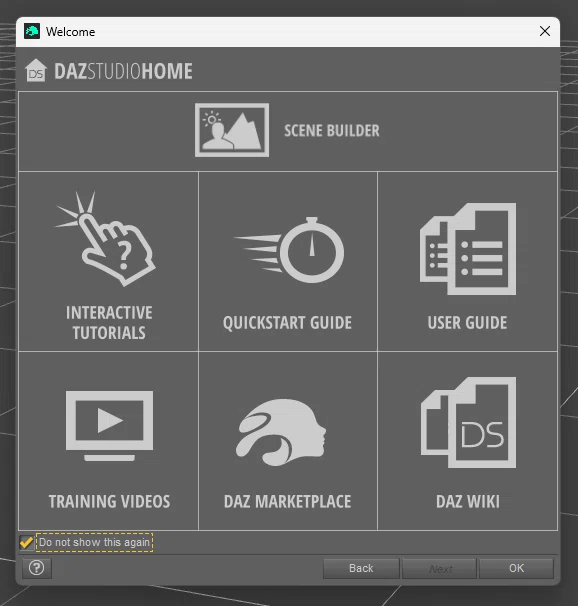Click the Daz Studio title bar app icon
The image size is (578, 606).
pyautogui.click(x=32, y=31)
